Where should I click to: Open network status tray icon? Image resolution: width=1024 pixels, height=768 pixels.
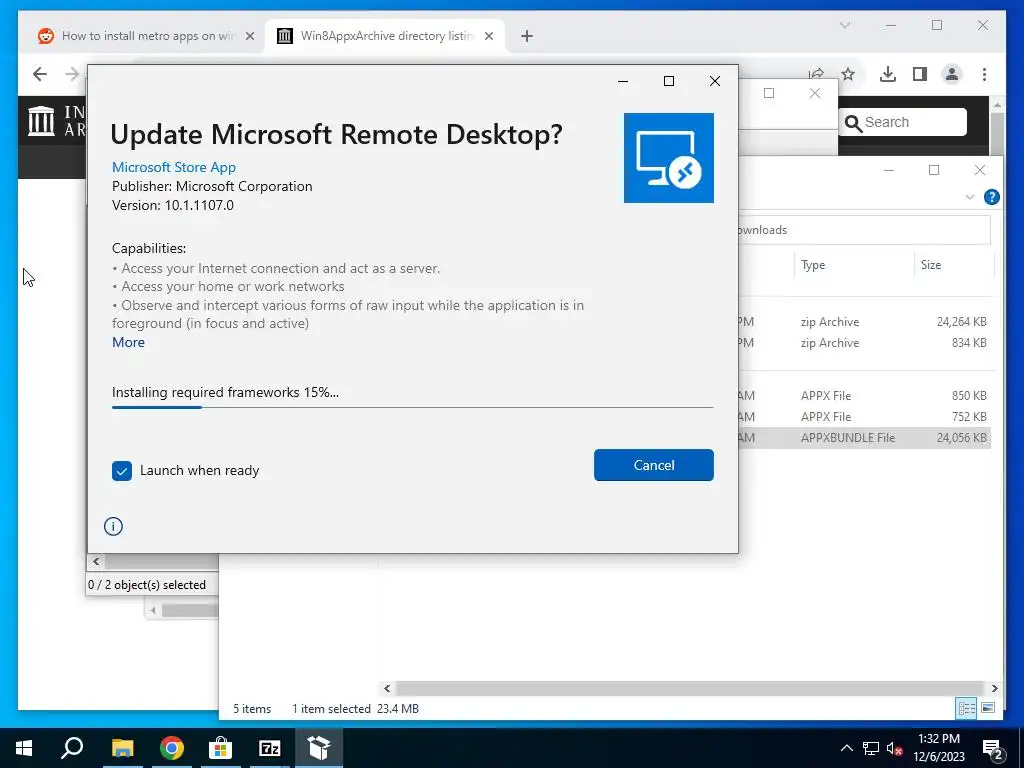(x=871, y=748)
